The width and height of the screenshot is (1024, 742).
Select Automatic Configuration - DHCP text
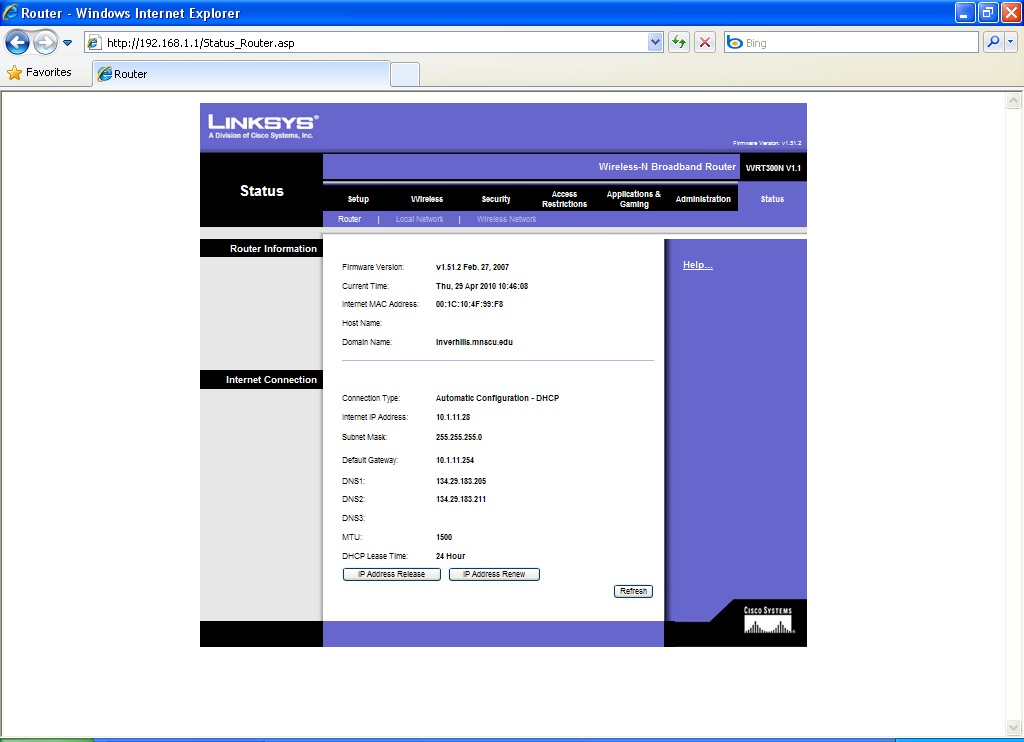(x=498, y=398)
